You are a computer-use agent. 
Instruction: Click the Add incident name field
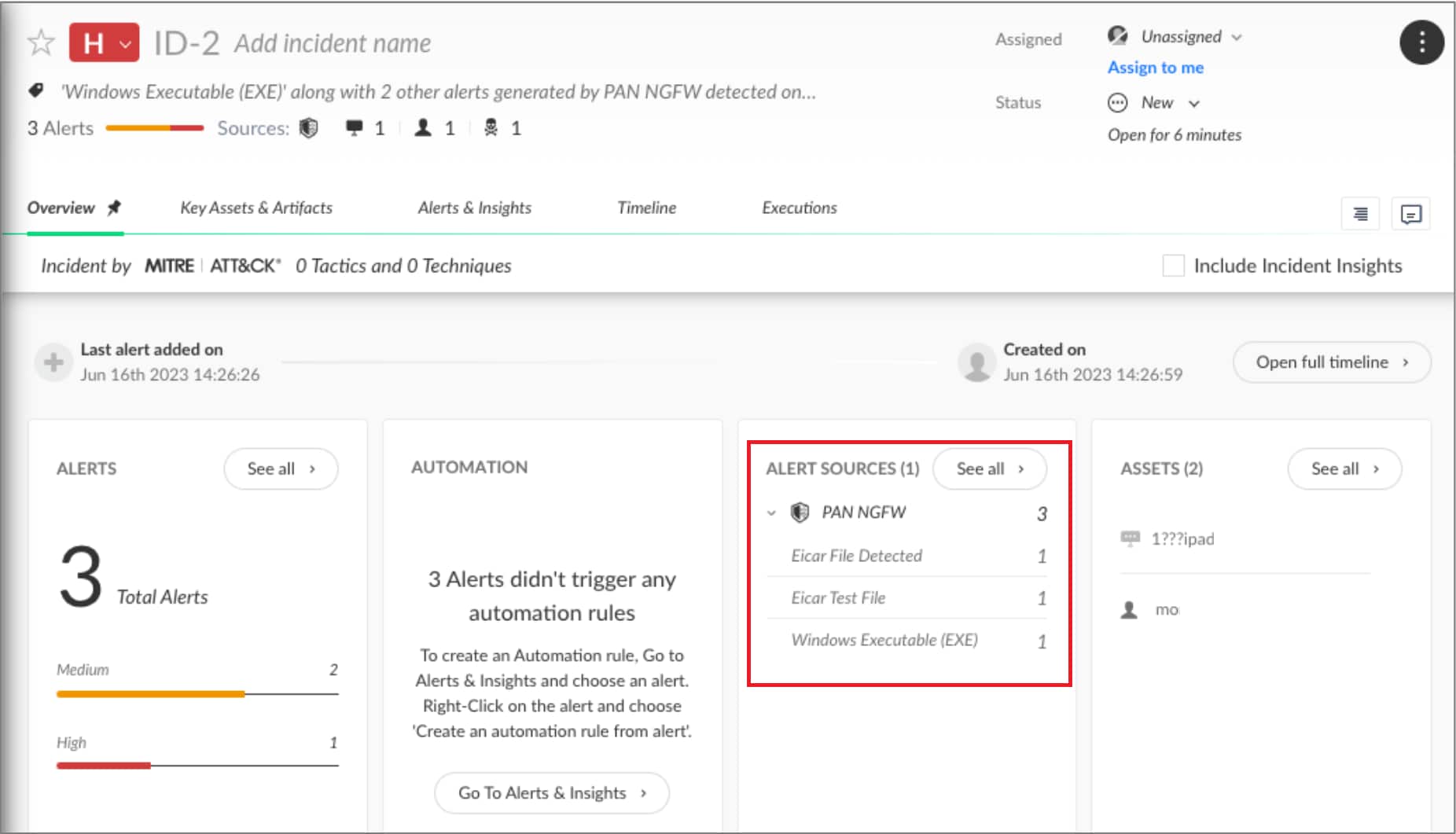(333, 43)
